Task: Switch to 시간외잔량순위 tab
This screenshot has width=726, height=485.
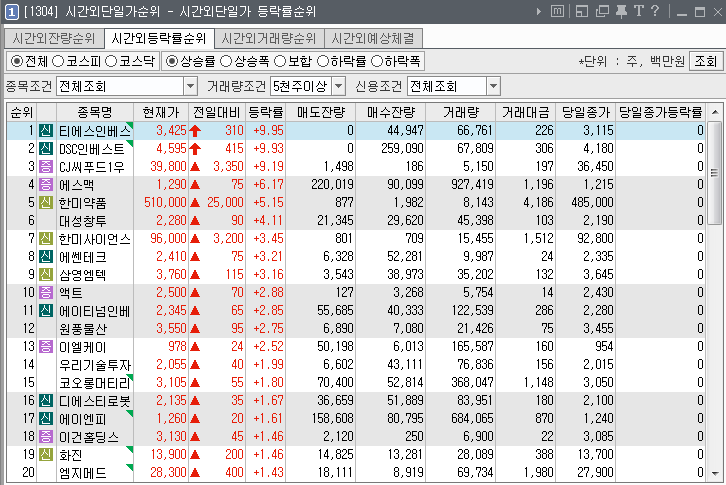Action: 53,38
